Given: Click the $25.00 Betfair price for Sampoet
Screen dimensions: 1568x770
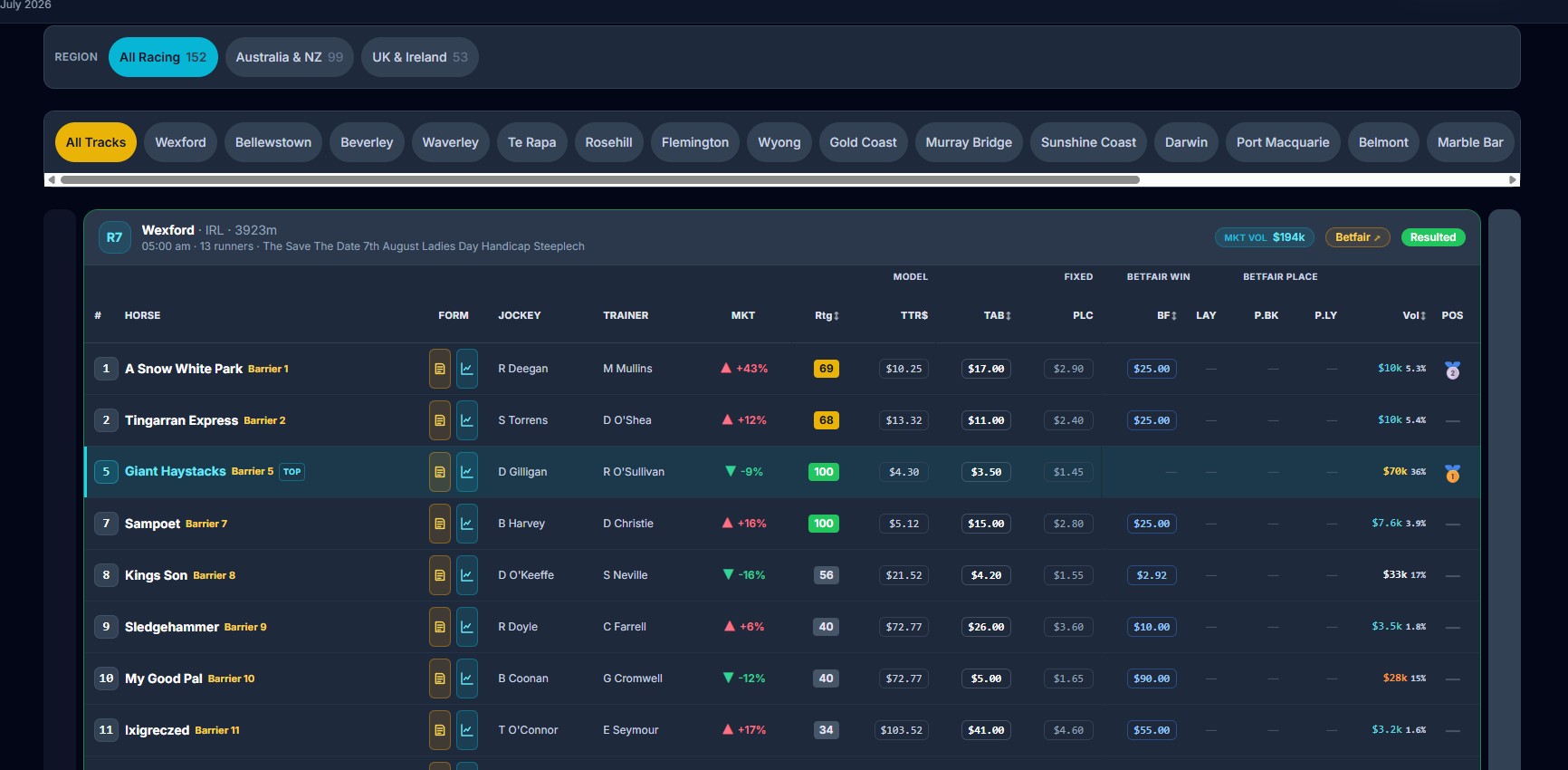Looking at the screenshot, I should tap(1152, 524).
